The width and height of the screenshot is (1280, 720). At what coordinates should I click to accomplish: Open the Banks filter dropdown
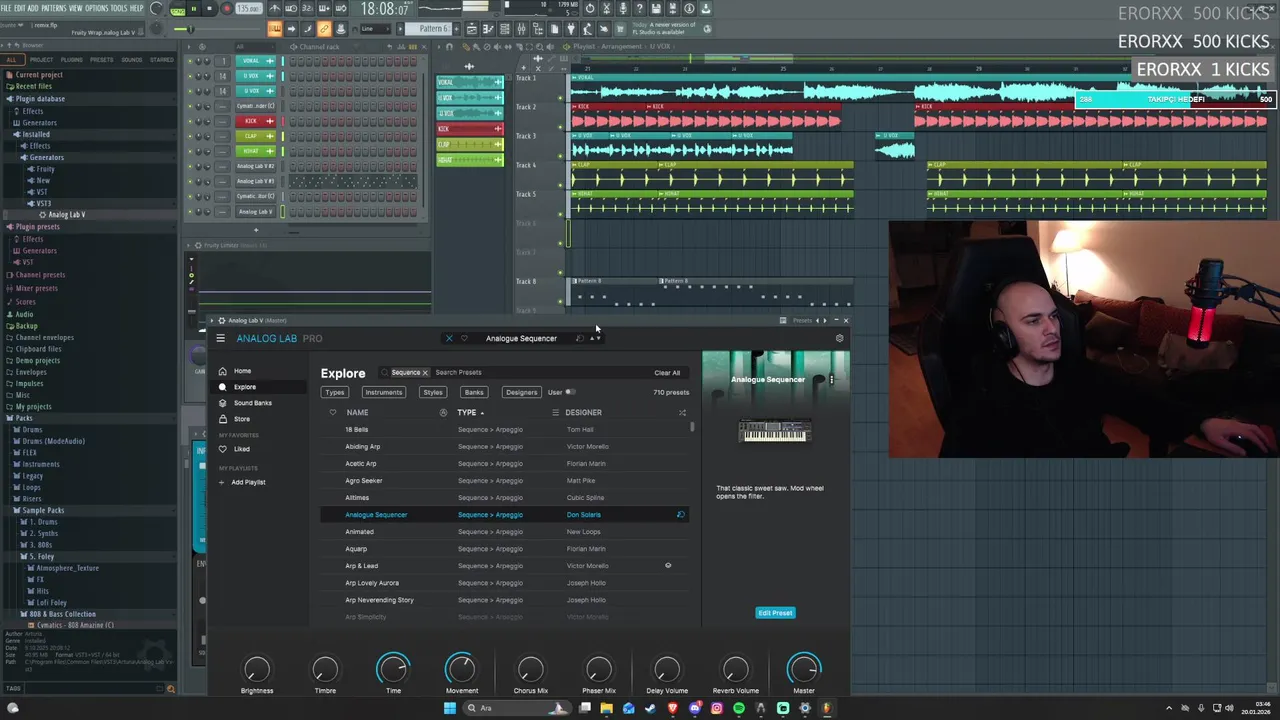474,392
